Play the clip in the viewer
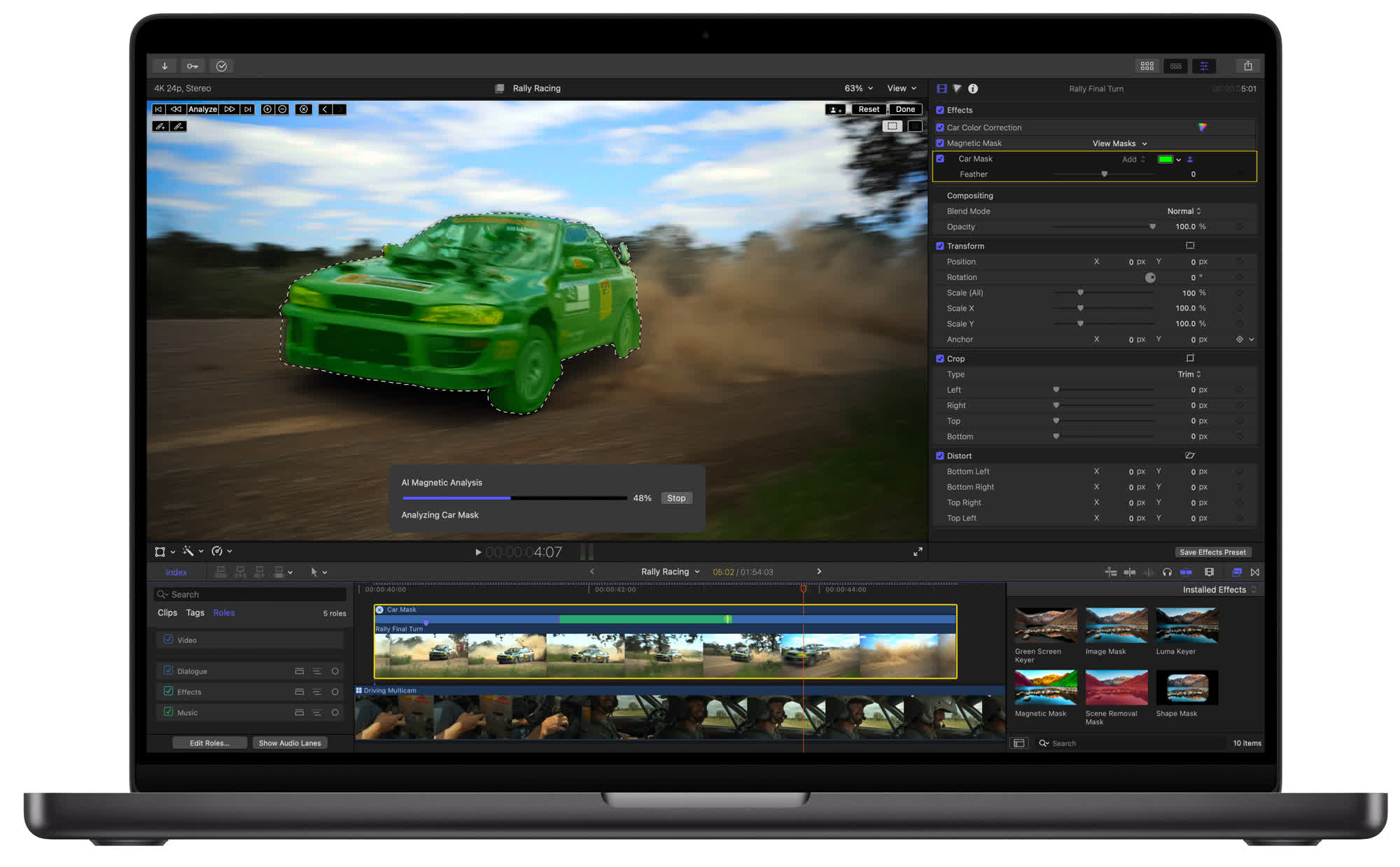Screen dimensions: 1400x867 [478, 552]
